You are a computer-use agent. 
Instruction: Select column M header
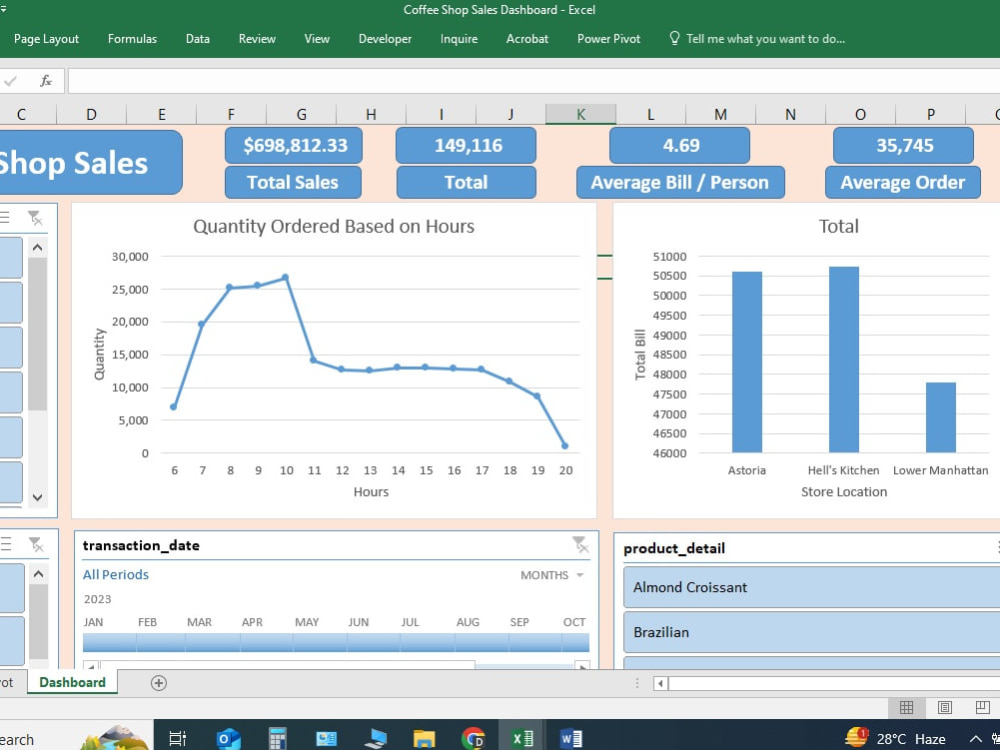[720, 114]
